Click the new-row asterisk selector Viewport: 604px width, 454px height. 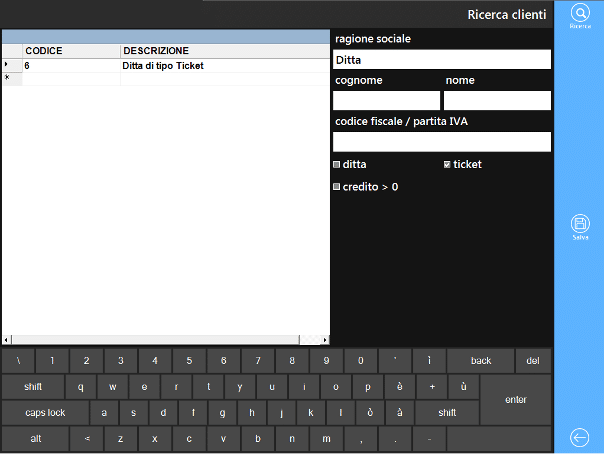click(12, 79)
